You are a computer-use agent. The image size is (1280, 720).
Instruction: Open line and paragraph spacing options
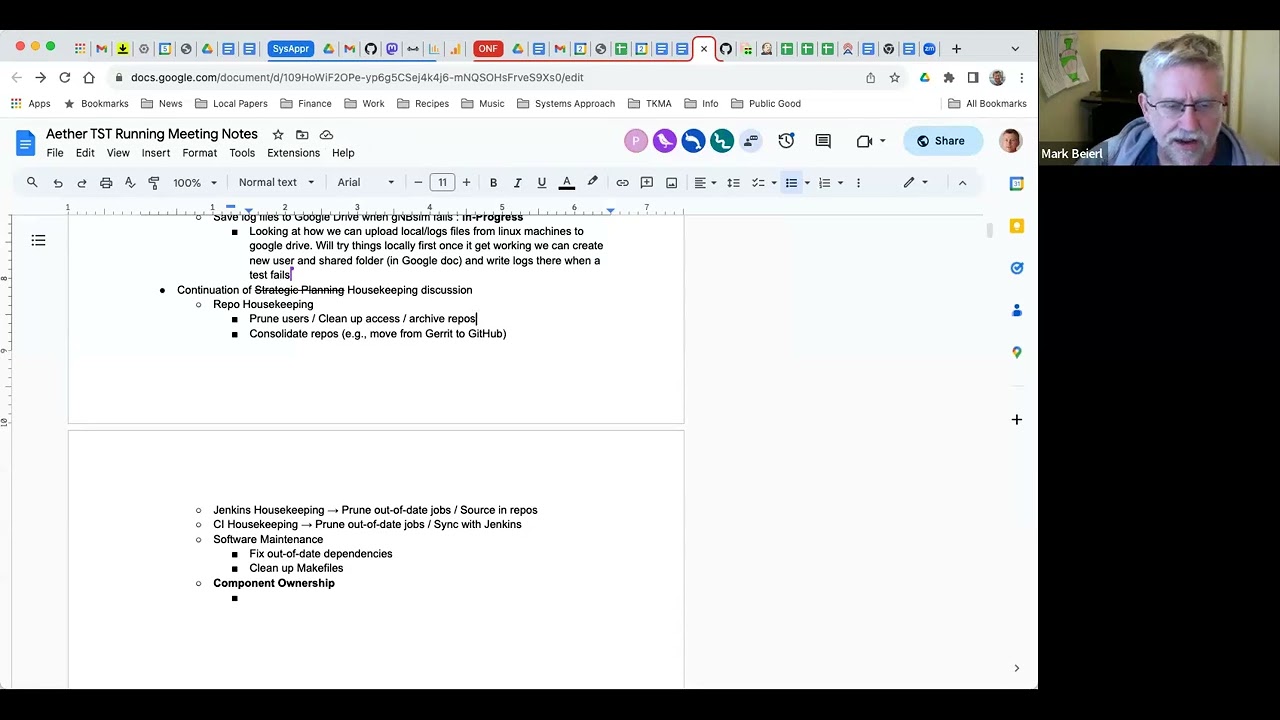(x=733, y=182)
